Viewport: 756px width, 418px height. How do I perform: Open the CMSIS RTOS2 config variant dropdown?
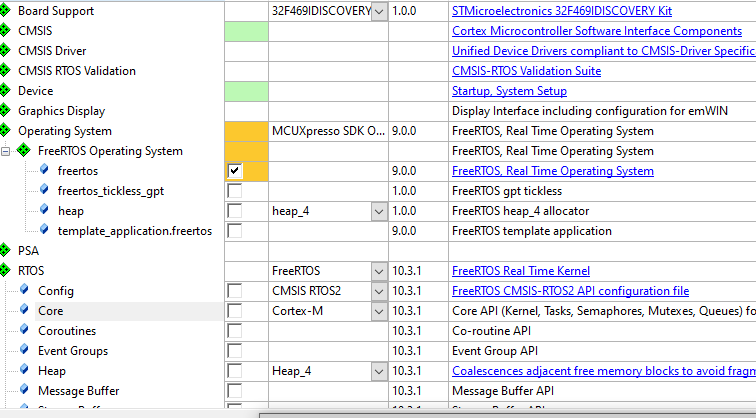pyautogui.click(x=379, y=291)
